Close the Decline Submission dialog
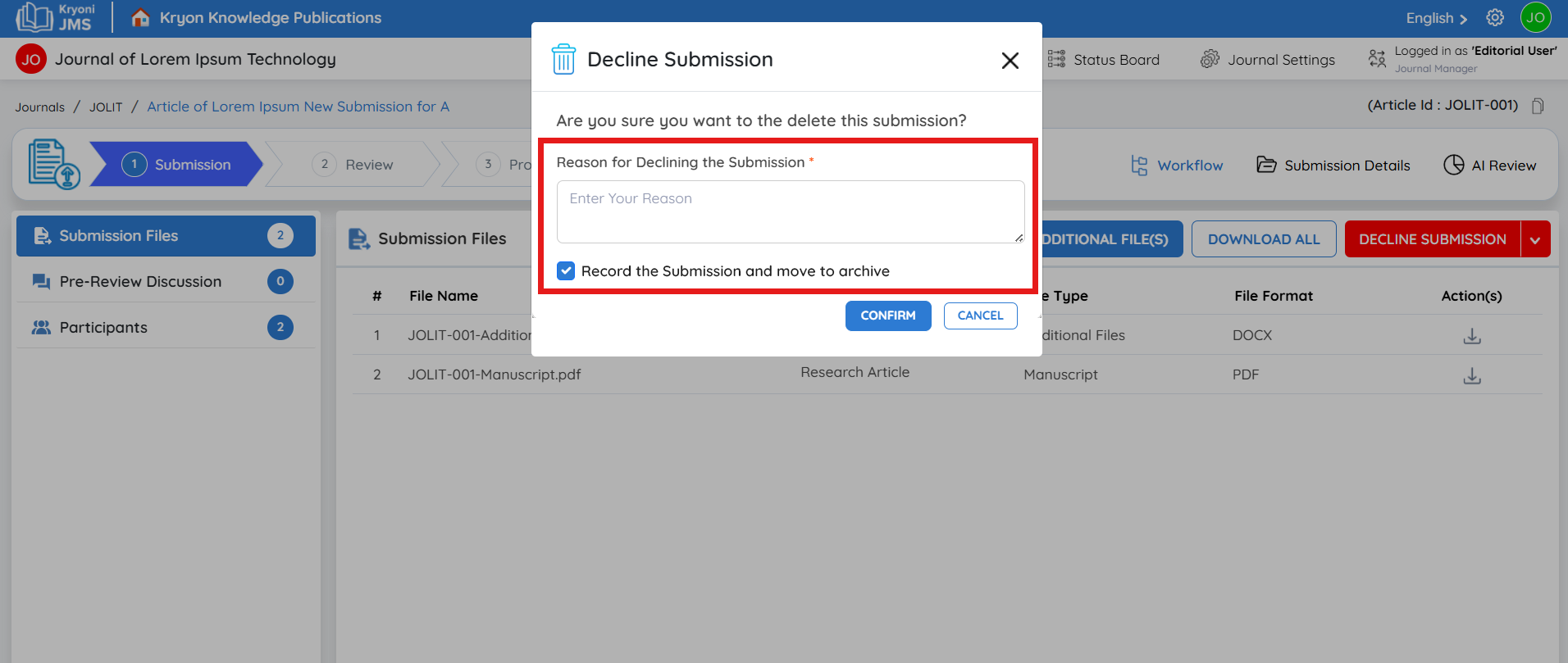The width and height of the screenshot is (1568, 663). [1010, 60]
